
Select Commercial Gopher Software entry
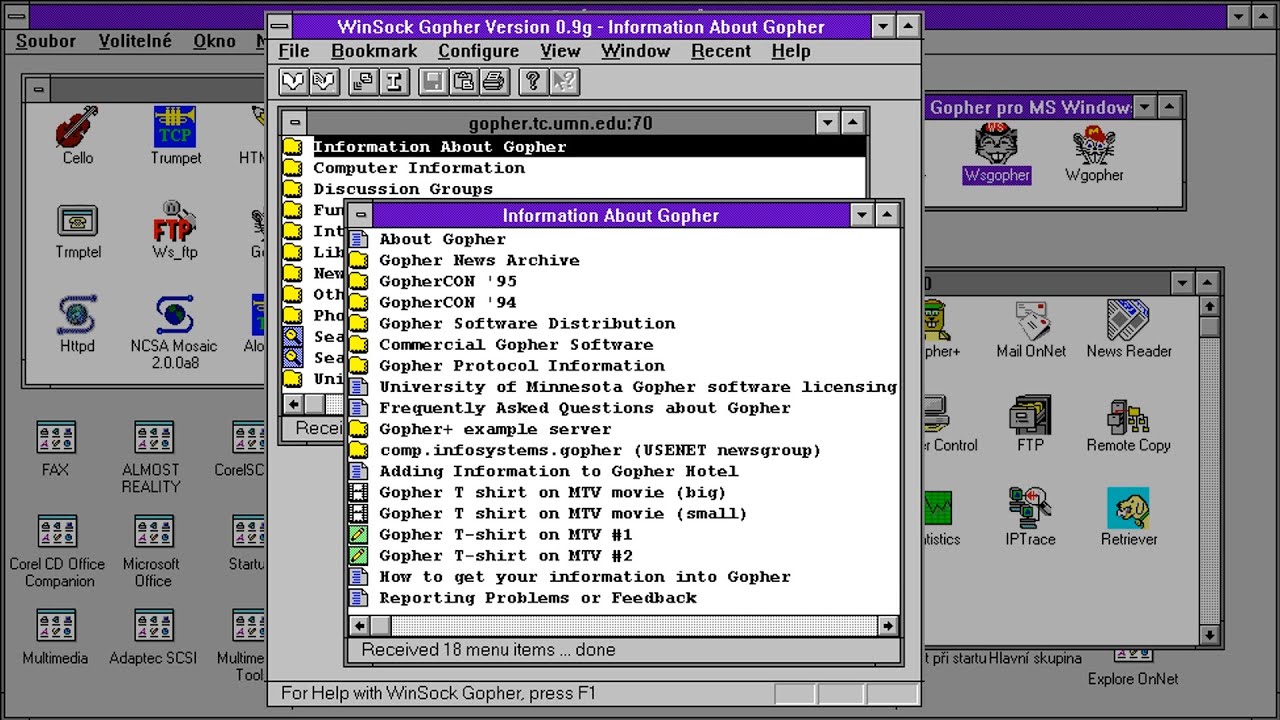pyautogui.click(x=516, y=344)
